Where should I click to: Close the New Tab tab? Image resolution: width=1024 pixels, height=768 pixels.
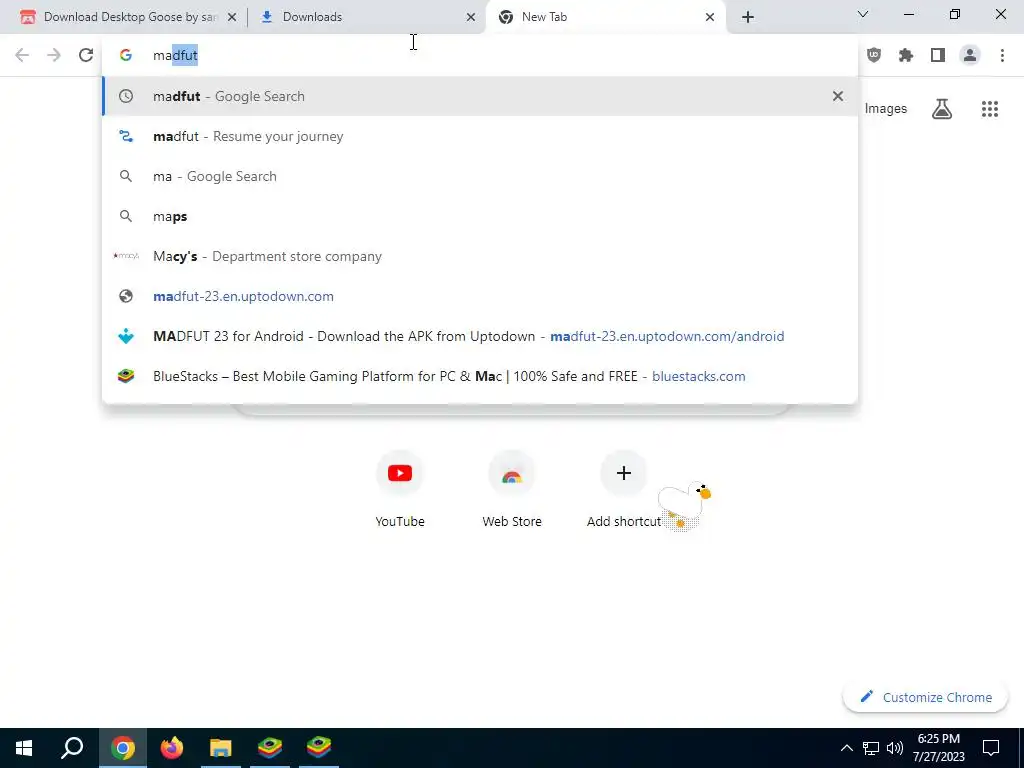click(710, 18)
